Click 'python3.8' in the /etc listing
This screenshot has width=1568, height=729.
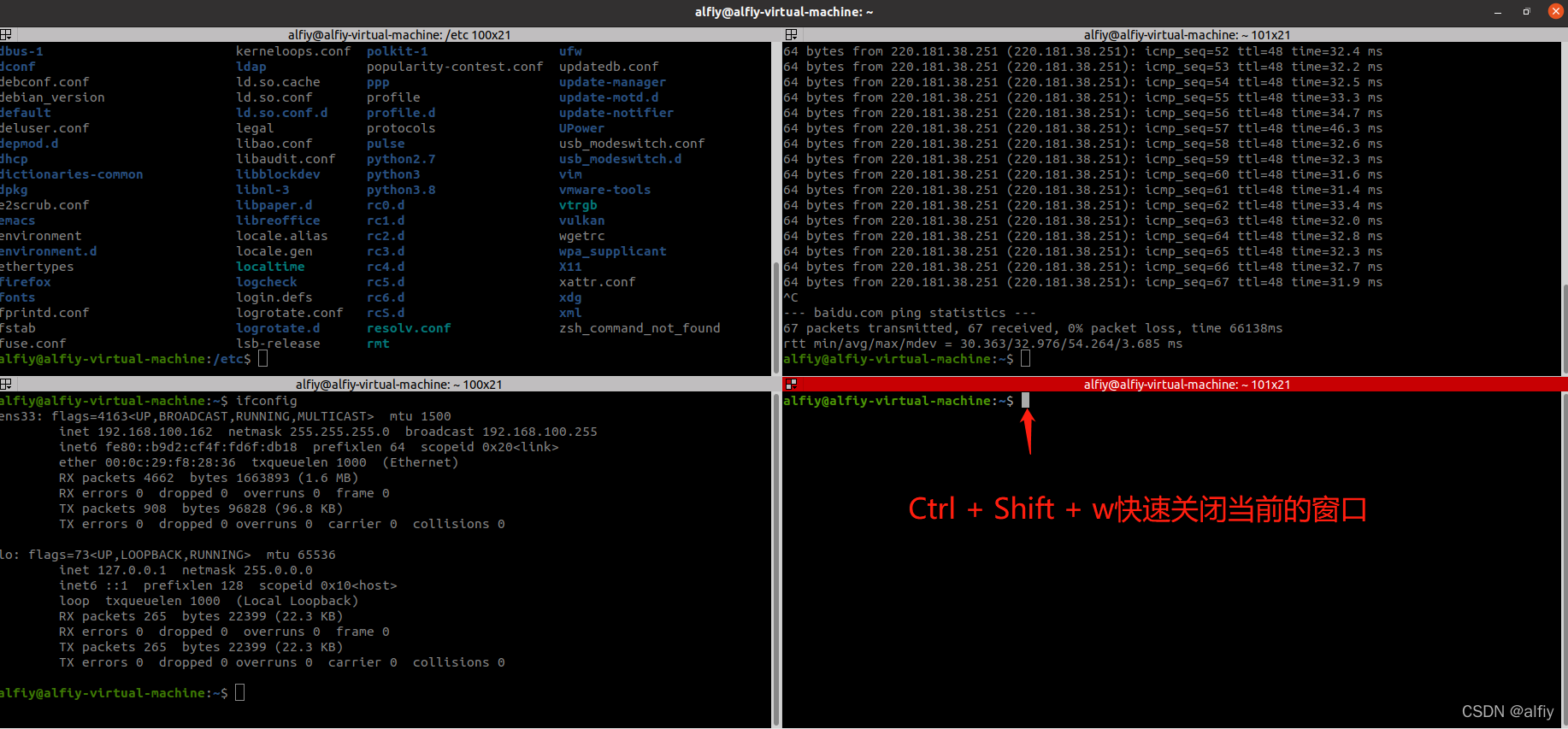click(401, 190)
